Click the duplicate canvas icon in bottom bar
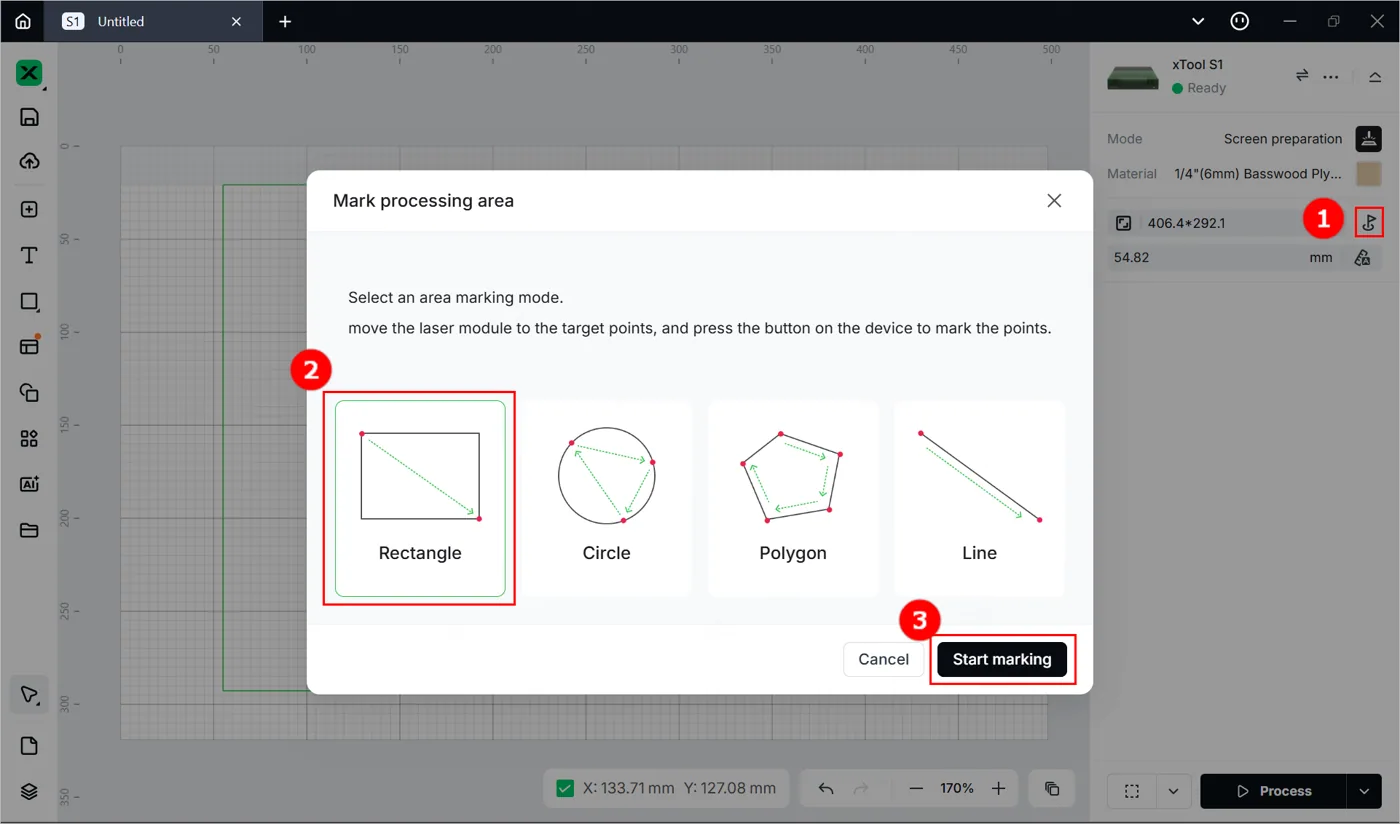The height and width of the screenshot is (824, 1400). [x=1052, y=789]
